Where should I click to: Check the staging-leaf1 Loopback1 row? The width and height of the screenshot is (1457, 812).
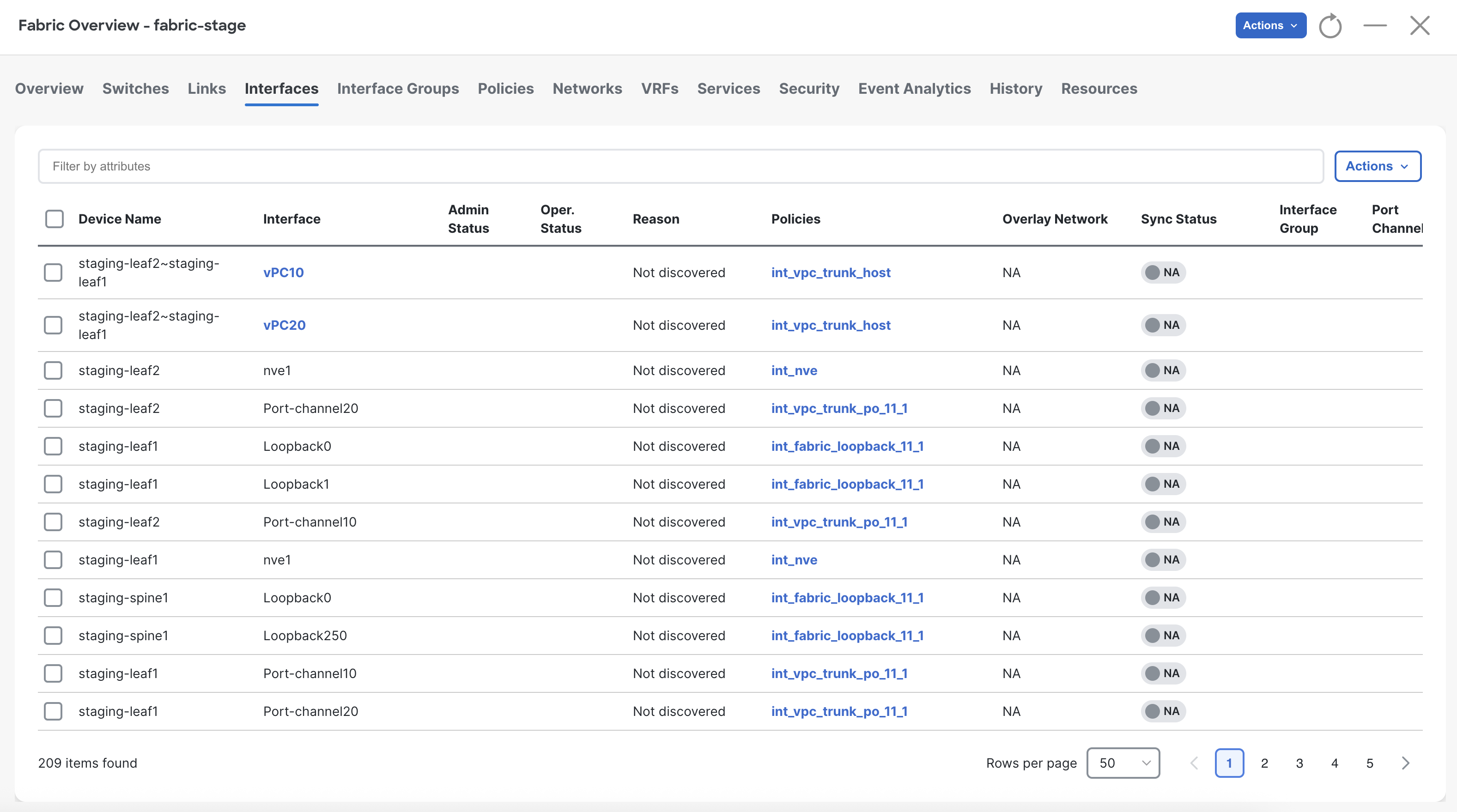pos(53,484)
